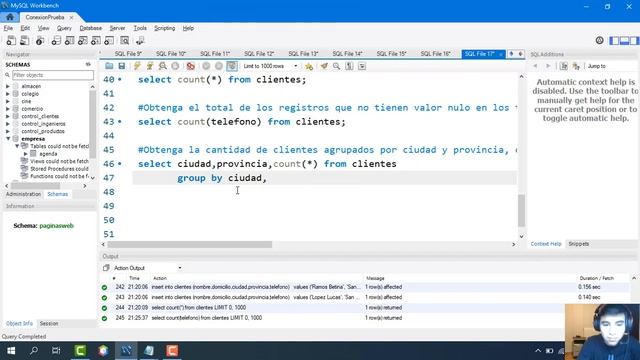Click the stop execution icon
The height and width of the screenshot is (360, 640).
(175, 66)
